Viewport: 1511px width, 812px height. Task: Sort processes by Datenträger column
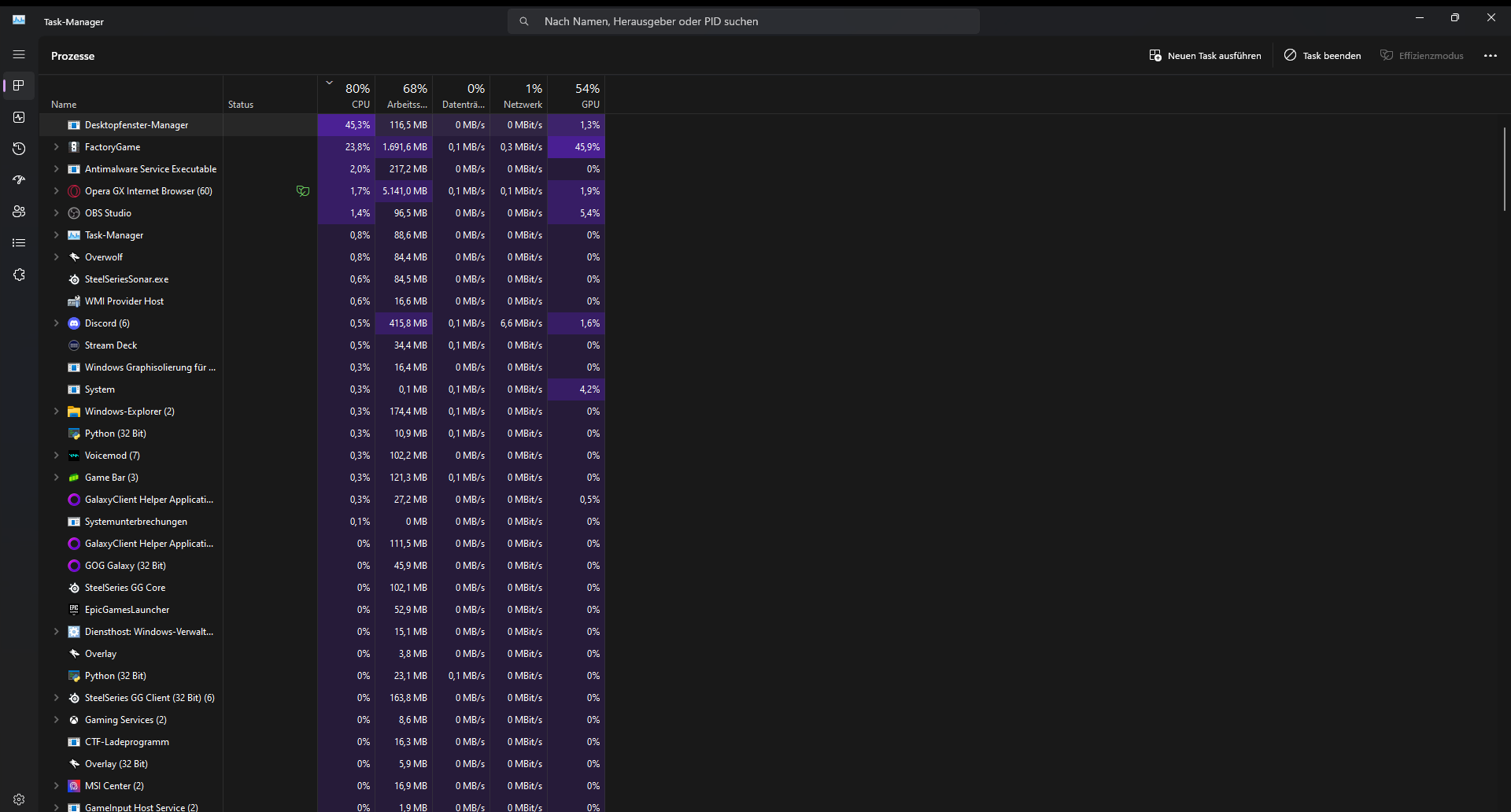(x=461, y=95)
